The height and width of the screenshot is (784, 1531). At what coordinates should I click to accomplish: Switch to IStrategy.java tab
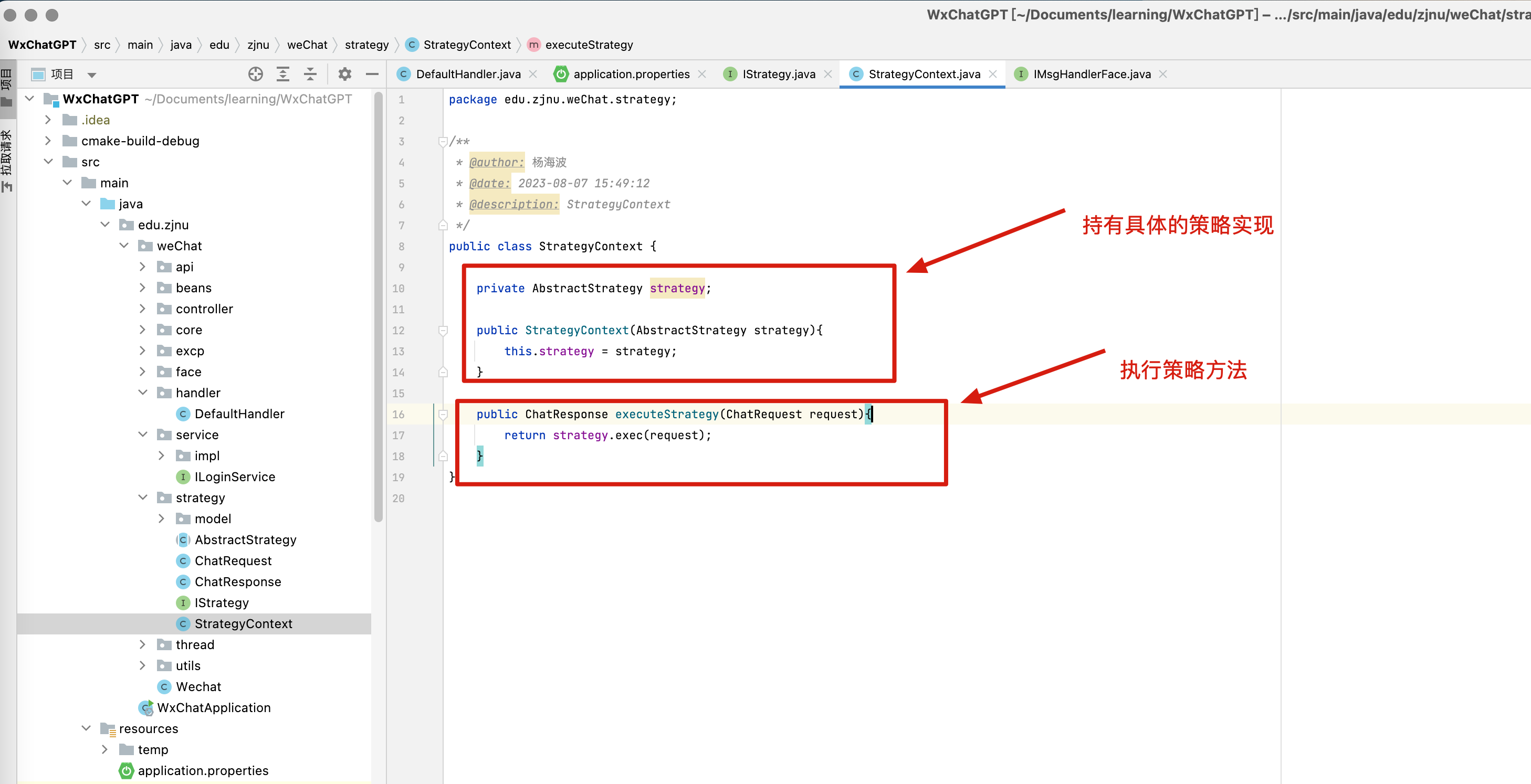tap(778, 74)
